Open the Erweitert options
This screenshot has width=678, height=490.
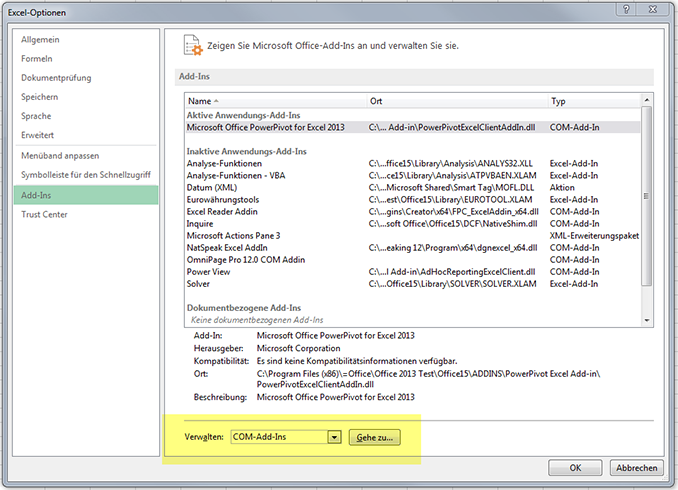(x=37, y=135)
